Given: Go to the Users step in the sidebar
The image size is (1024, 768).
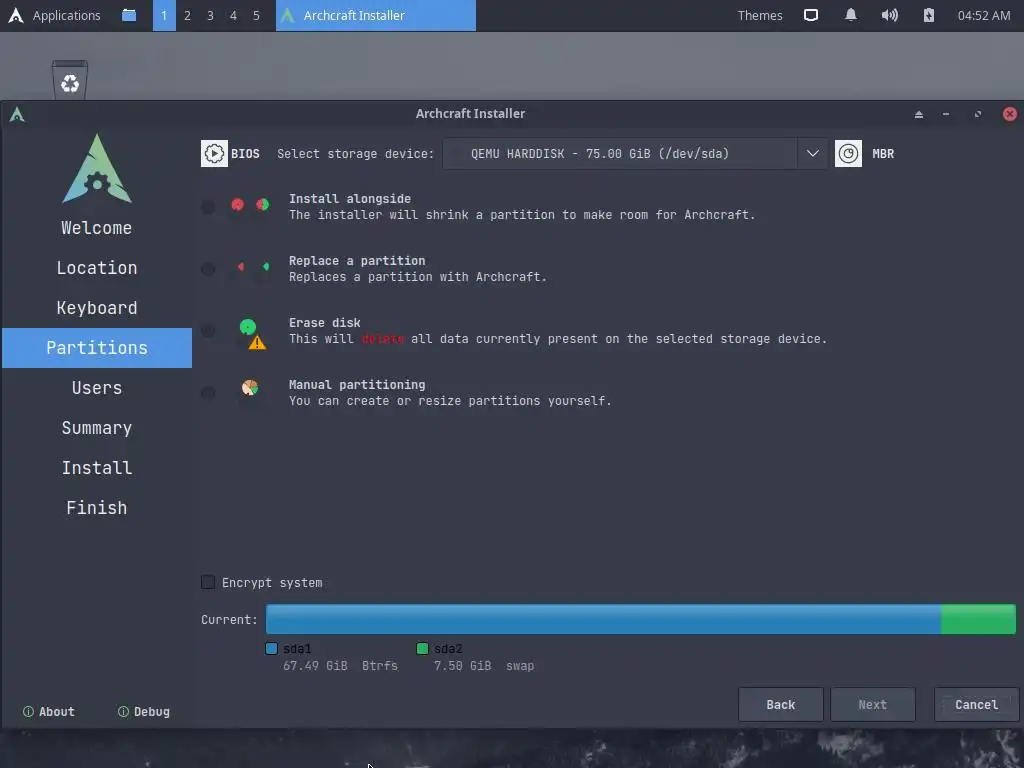Looking at the screenshot, I should click(x=97, y=388).
